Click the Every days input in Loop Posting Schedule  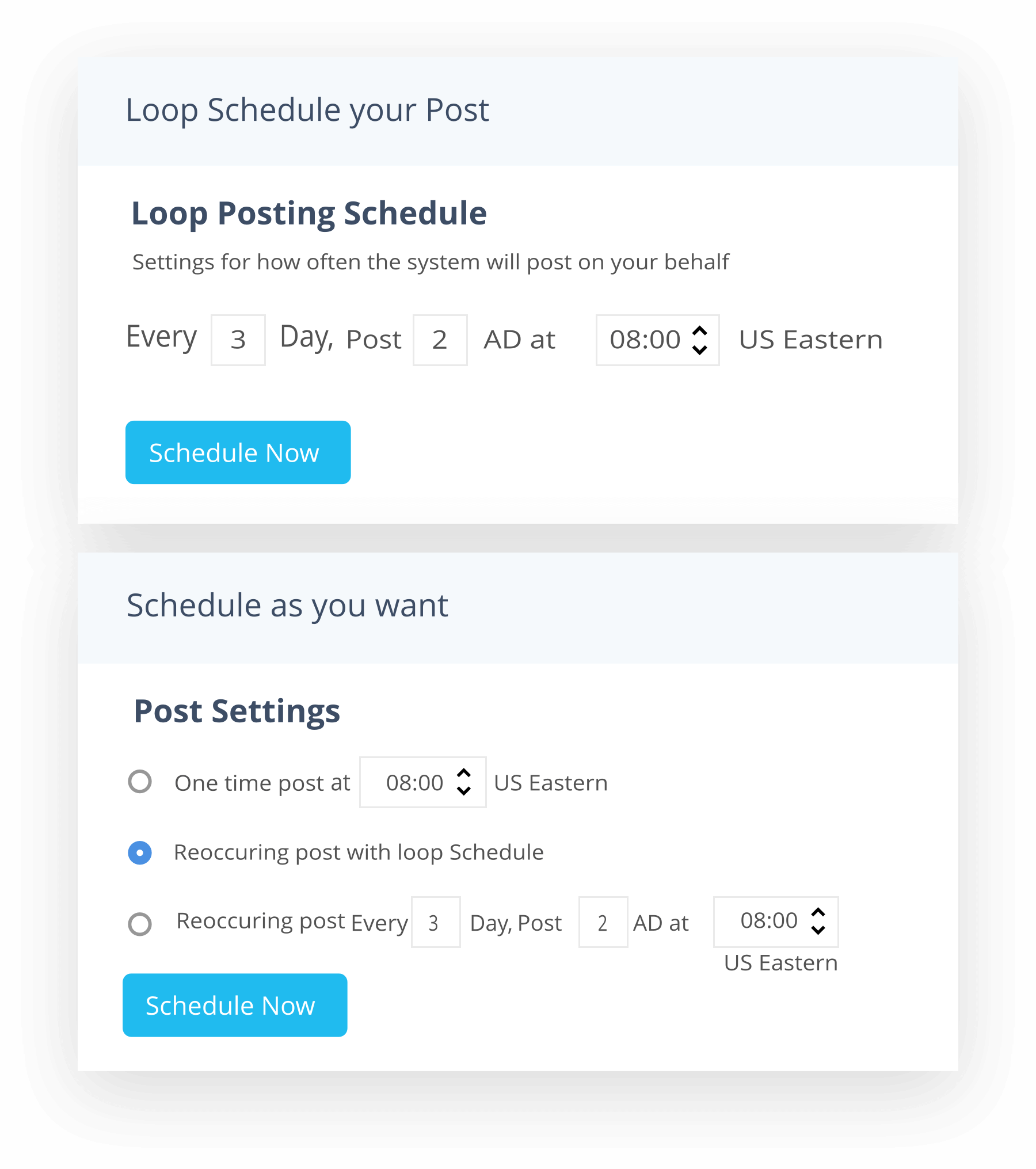pyautogui.click(x=238, y=340)
